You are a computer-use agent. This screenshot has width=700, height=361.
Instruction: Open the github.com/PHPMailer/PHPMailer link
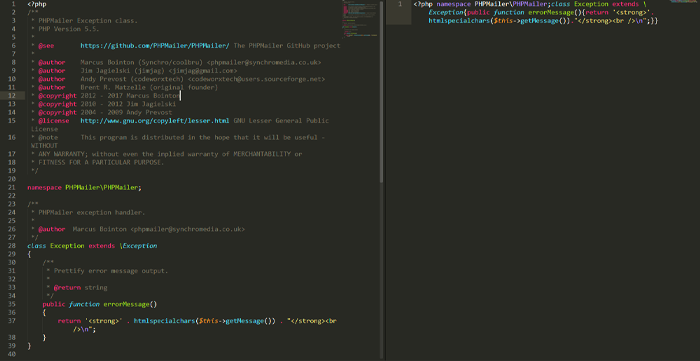tap(155, 46)
